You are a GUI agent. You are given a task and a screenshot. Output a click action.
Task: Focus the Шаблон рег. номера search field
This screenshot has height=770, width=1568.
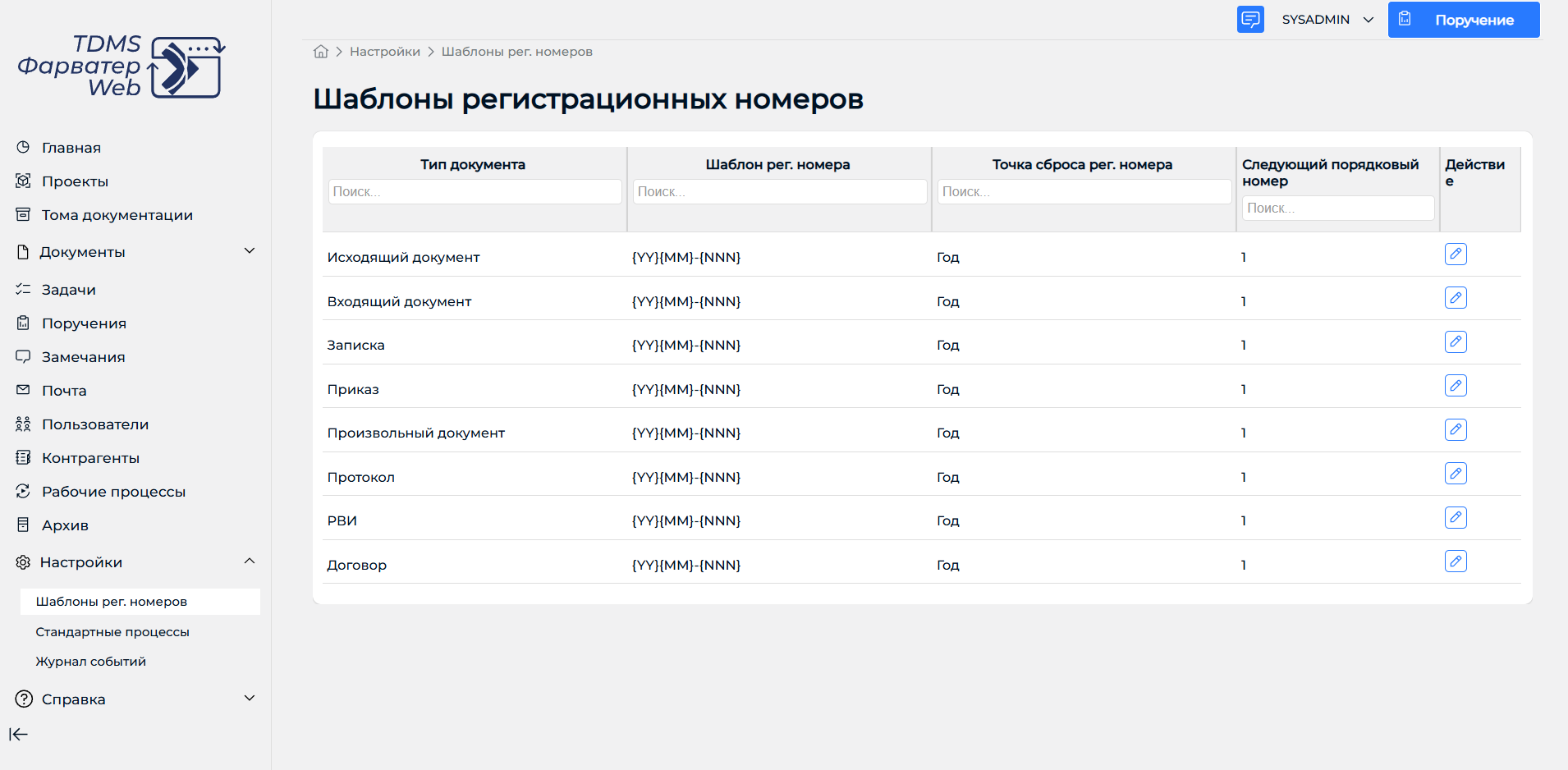tap(780, 191)
